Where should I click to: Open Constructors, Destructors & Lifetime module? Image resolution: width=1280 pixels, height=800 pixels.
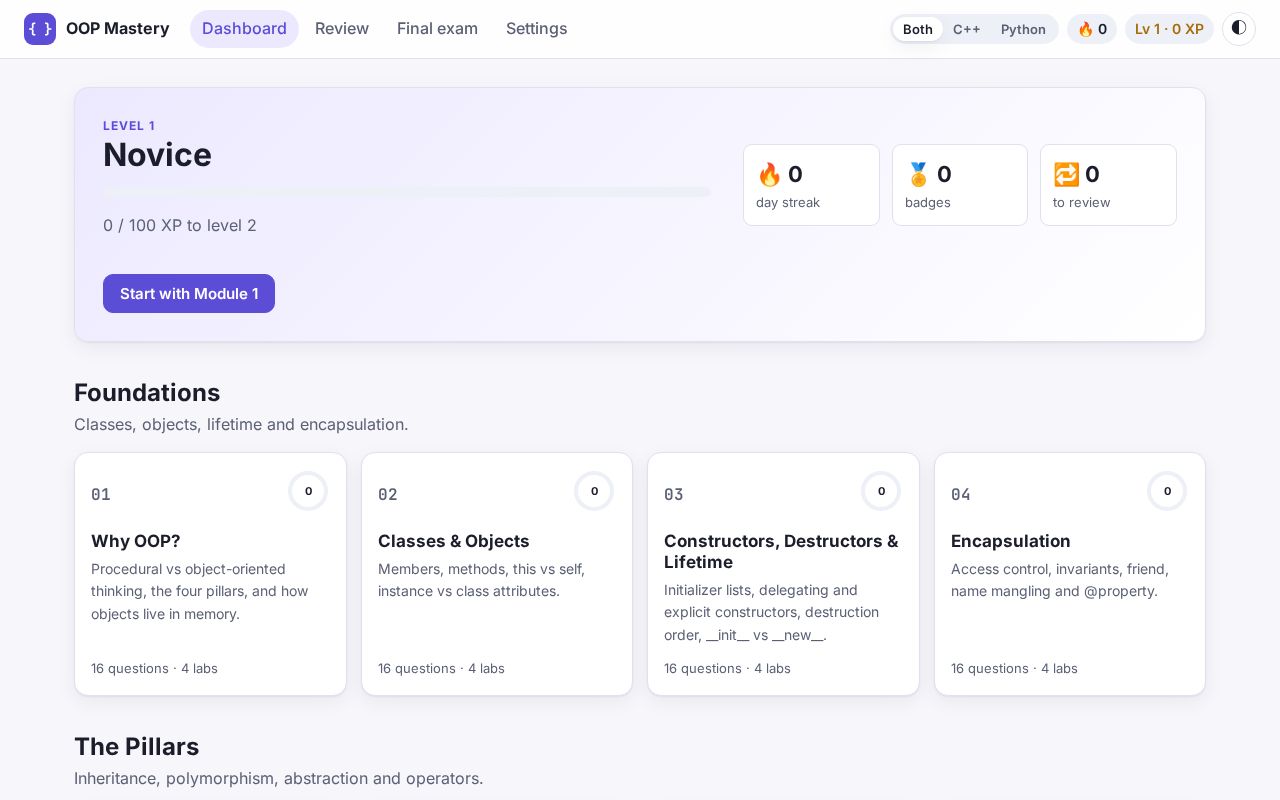click(x=783, y=574)
